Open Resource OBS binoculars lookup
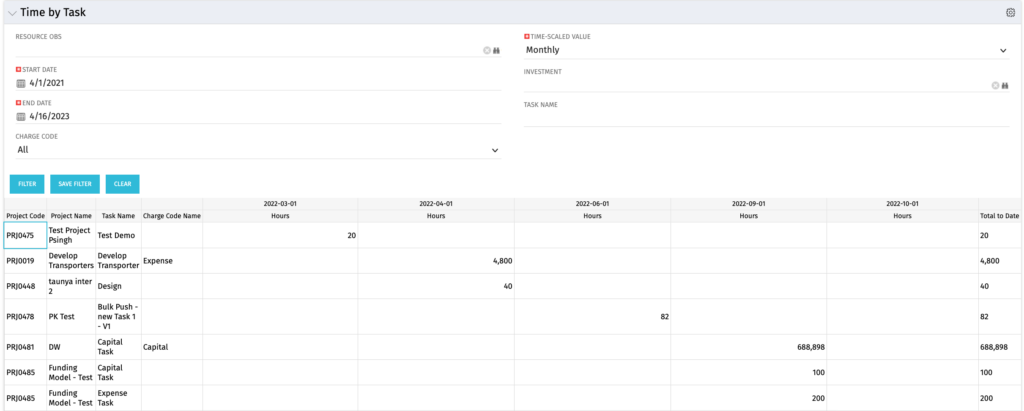Screen dimensions: 1024x411 point(496,50)
